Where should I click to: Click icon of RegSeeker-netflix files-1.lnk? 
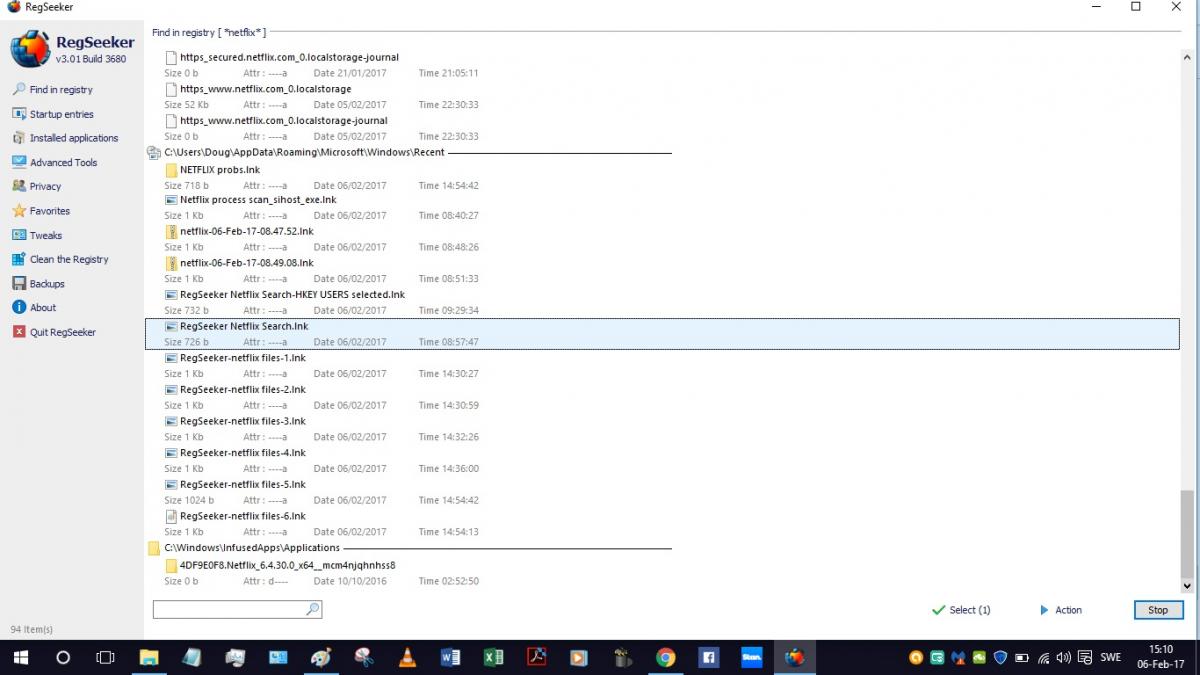tap(171, 358)
